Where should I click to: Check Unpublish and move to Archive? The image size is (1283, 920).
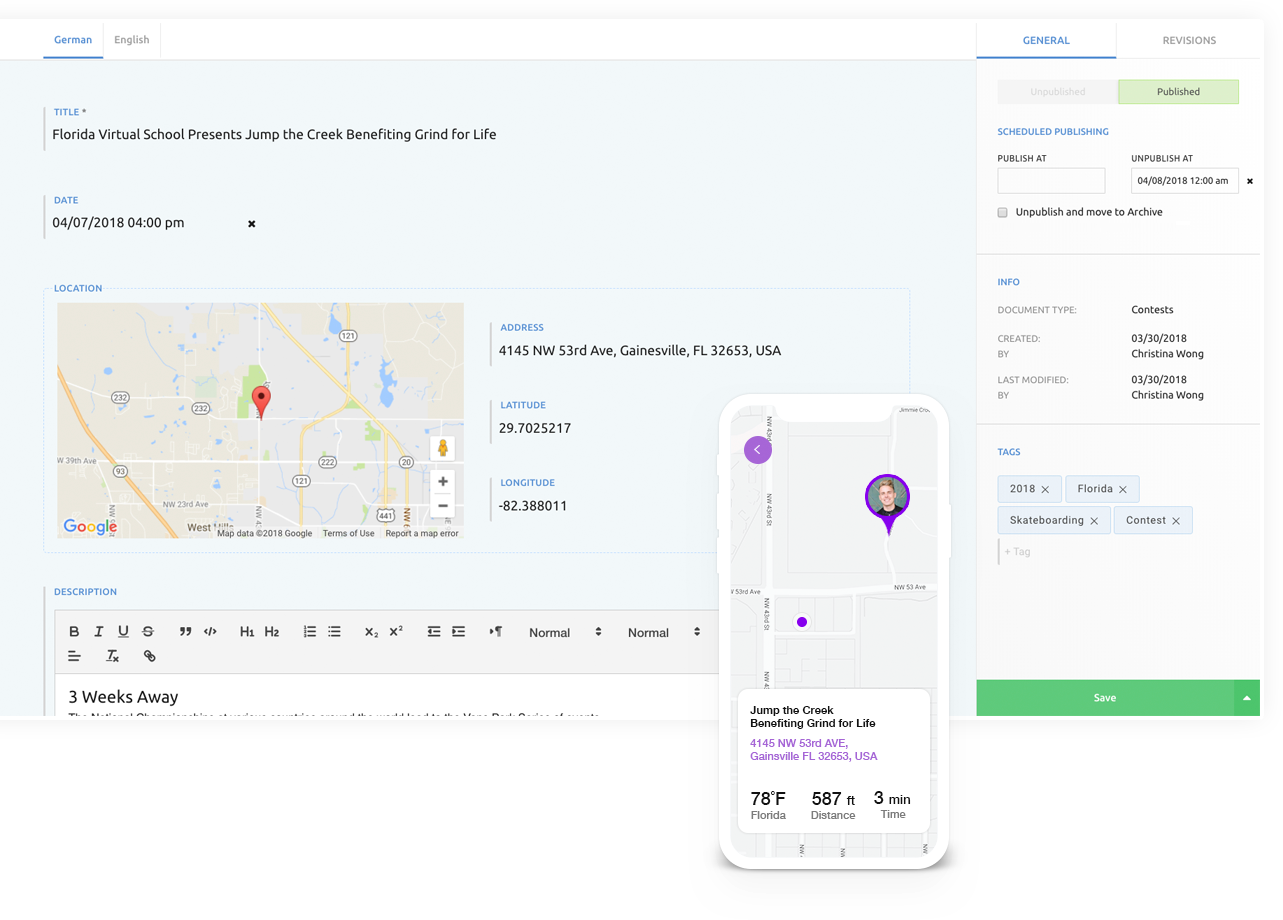click(1003, 213)
